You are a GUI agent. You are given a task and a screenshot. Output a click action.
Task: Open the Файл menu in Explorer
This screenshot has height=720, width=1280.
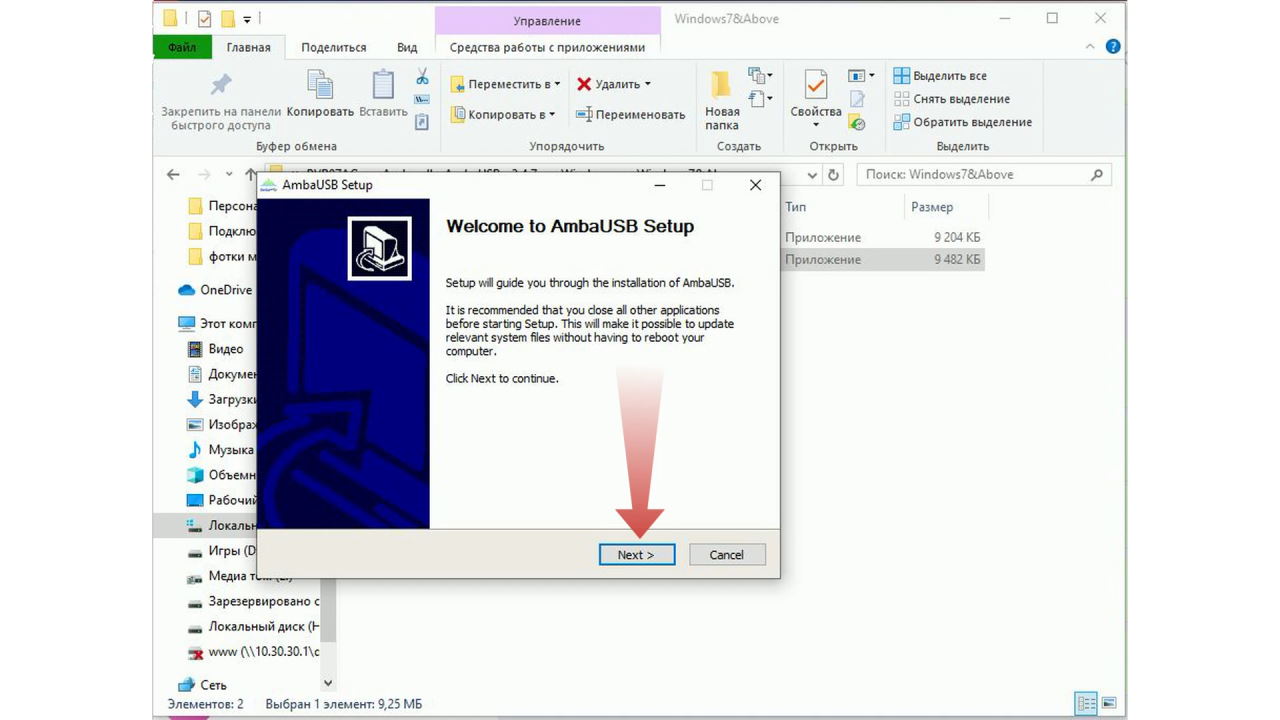tap(182, 47)
